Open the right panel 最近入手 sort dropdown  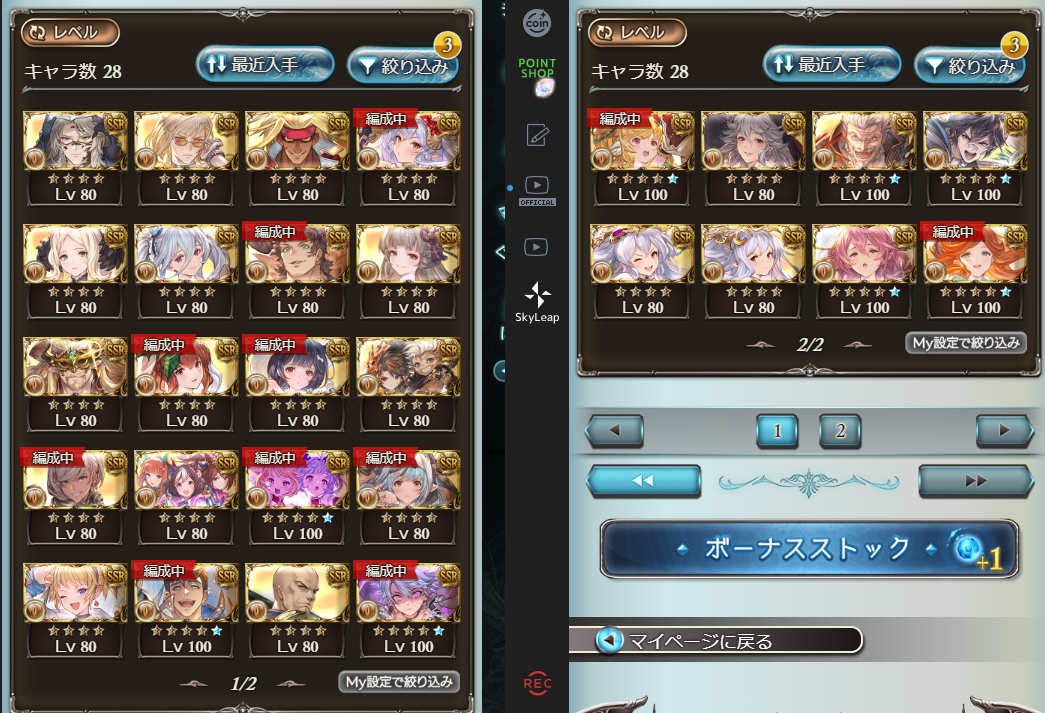[832, 65]
